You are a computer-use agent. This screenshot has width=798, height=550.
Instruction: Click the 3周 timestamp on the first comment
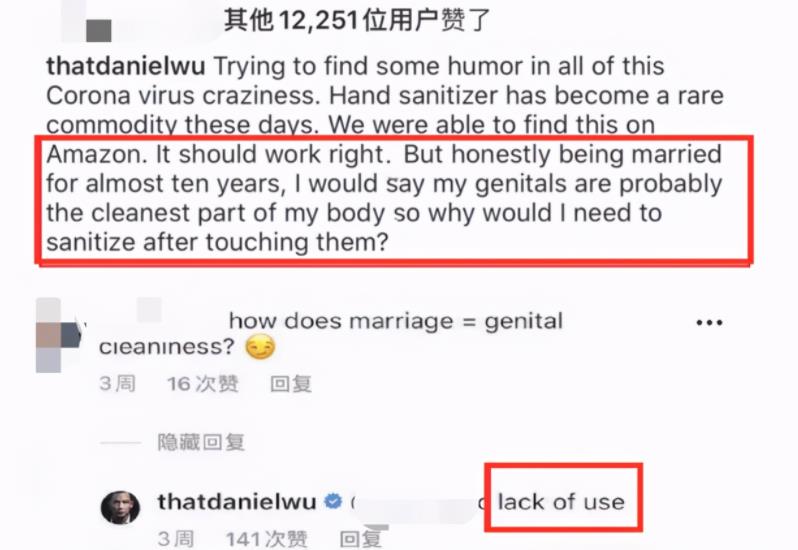tap(118, 384)
